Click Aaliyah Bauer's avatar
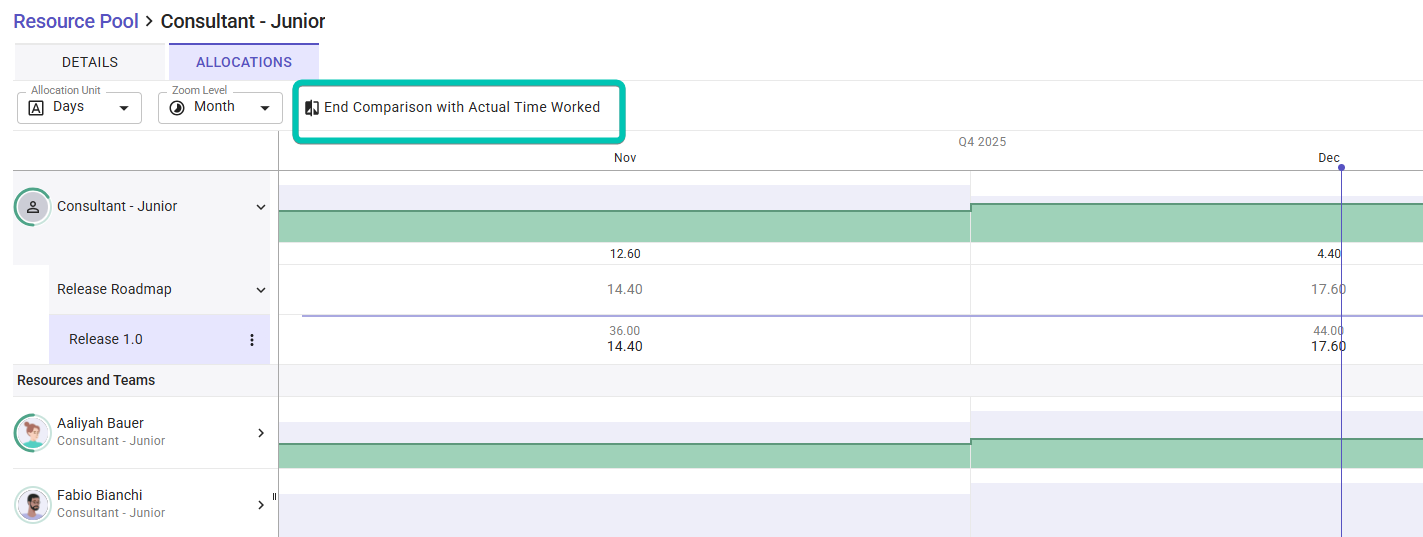The height and width of the screenshot is (537, 1423). pos(33,433)
